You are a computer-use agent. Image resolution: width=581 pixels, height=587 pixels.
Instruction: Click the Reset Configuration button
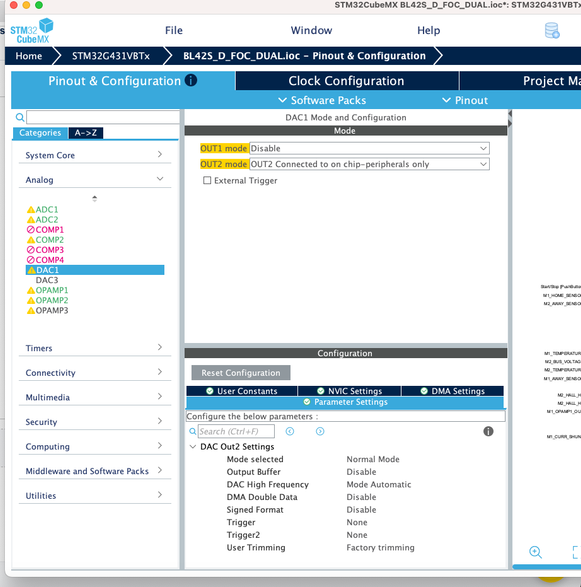(x=241, y=373)
